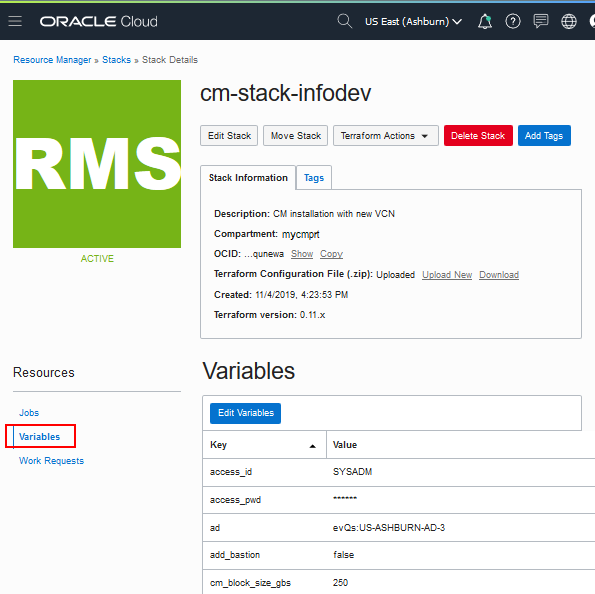Open Work Requests in Resources list
Image resolution: width=595 pixels, height=594 pixels.
[x=51, y=460]
